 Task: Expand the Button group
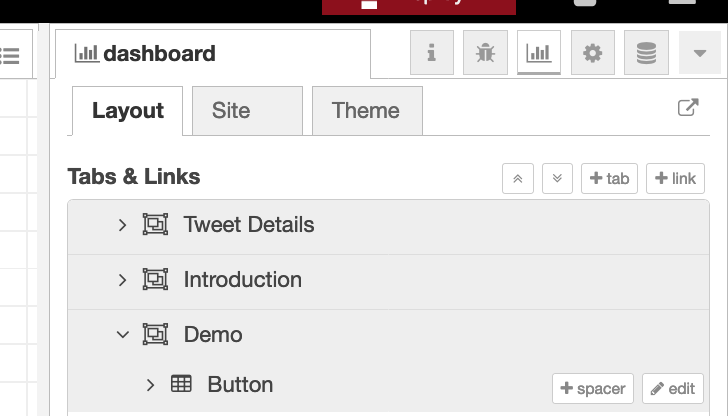click(150, 384)
